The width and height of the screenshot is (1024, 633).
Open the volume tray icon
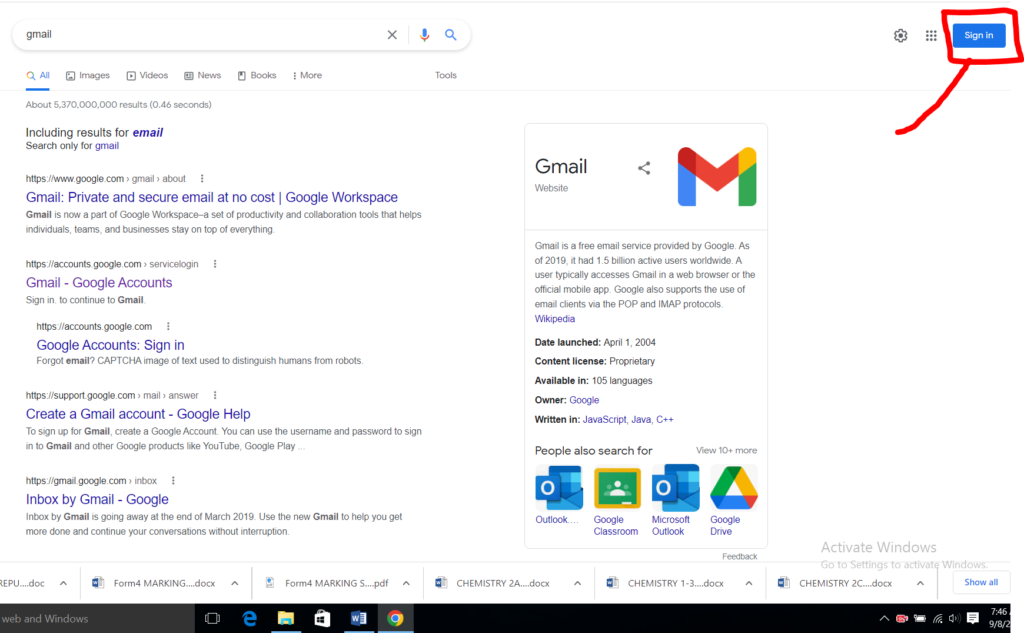[954, 619]
